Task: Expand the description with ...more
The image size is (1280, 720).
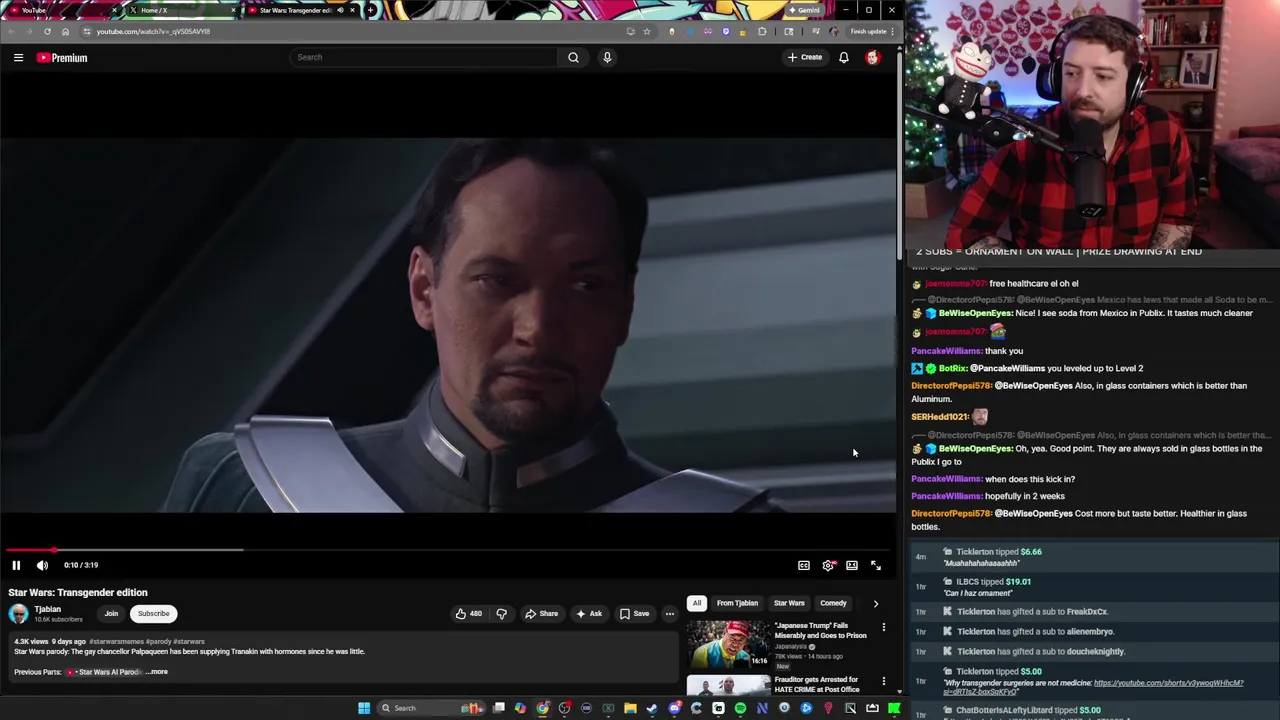Action: coord(157,672)
